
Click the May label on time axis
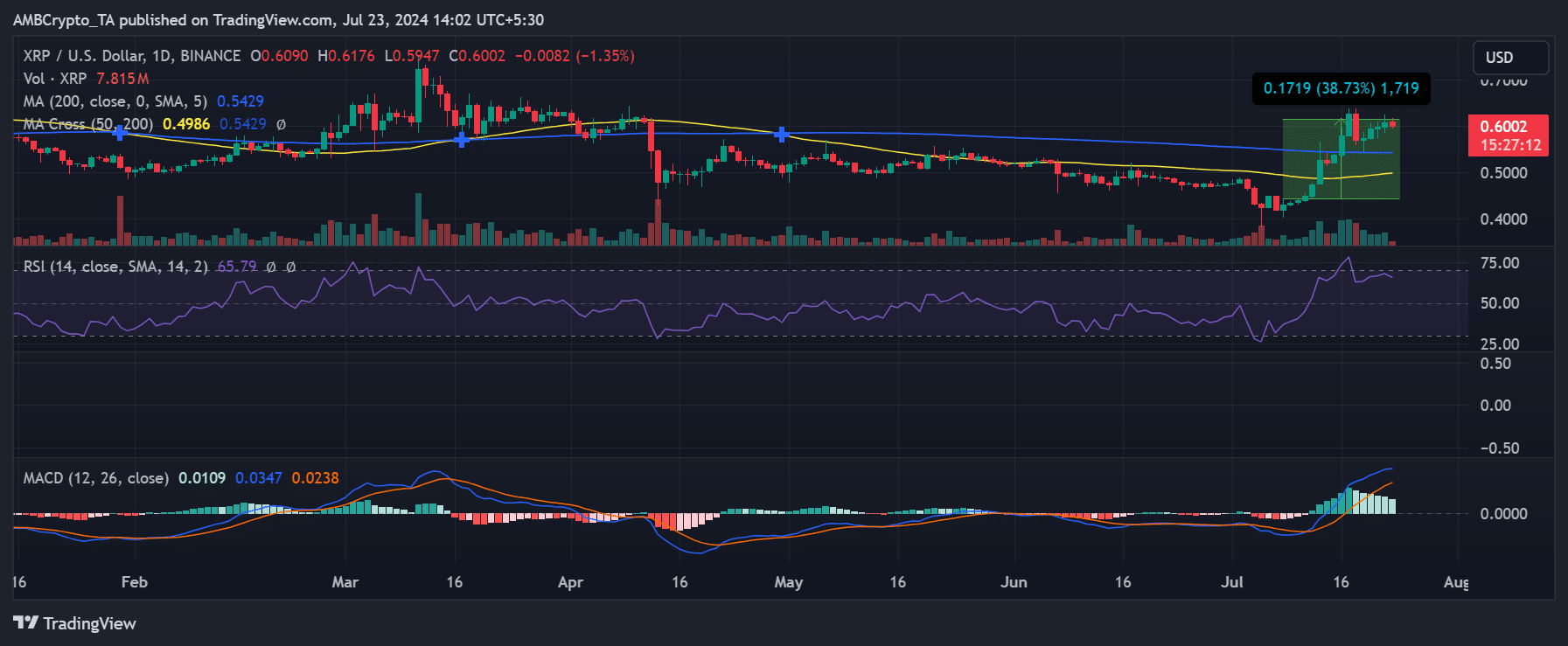pyautogui.click(x=789, y=582)
